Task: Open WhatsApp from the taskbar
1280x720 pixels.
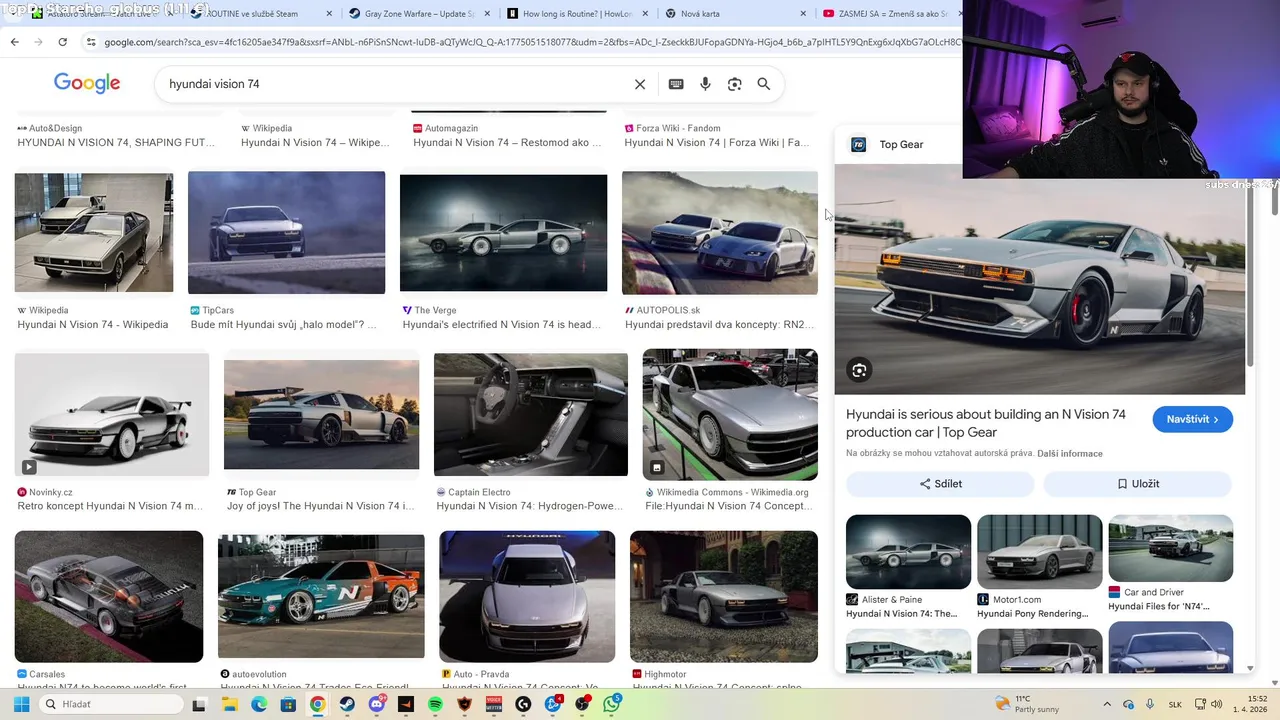Action: coord(611,704)
